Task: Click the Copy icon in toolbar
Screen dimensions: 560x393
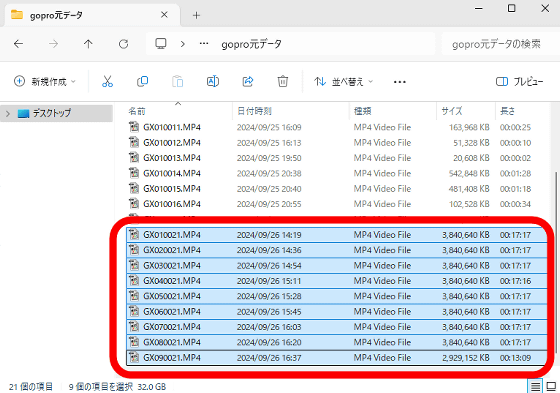Action: tap(142, 81)
